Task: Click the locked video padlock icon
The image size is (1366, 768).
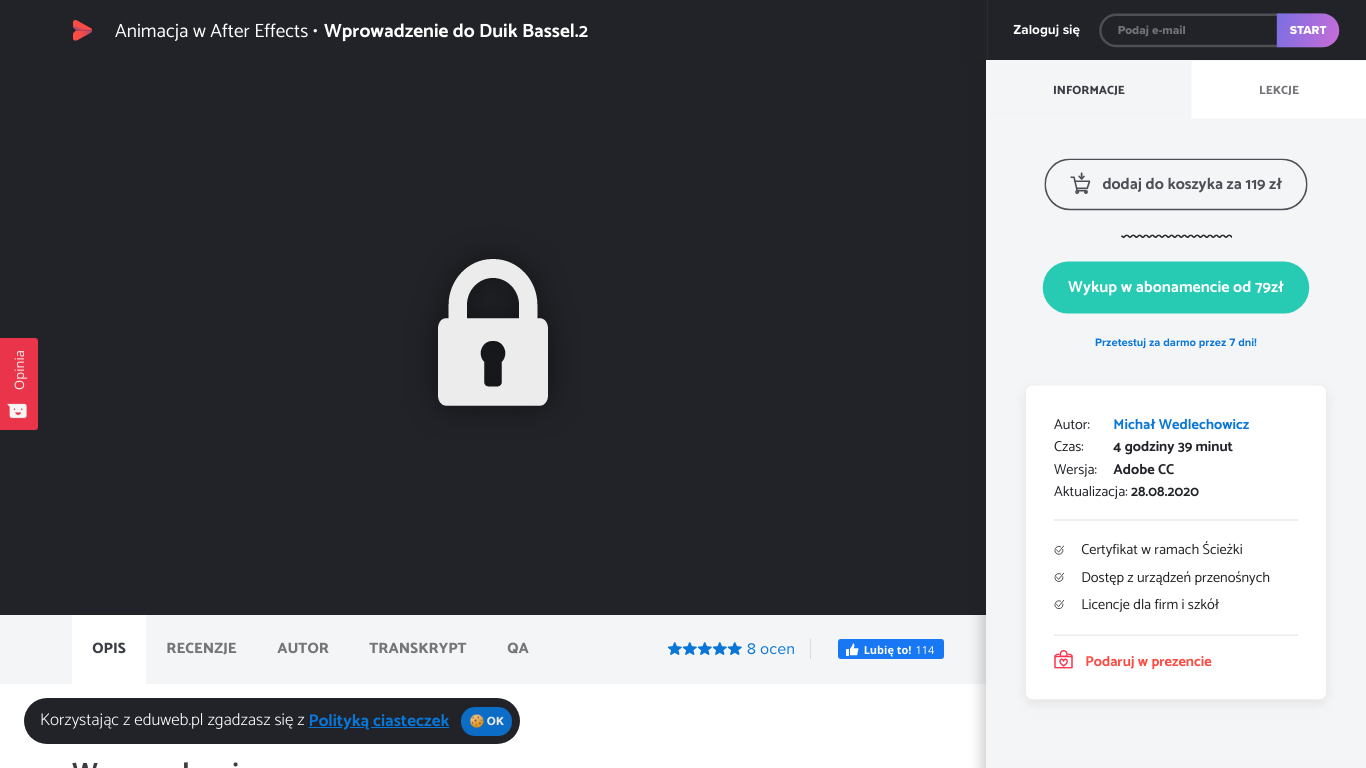Action: [x=493, y=333]
